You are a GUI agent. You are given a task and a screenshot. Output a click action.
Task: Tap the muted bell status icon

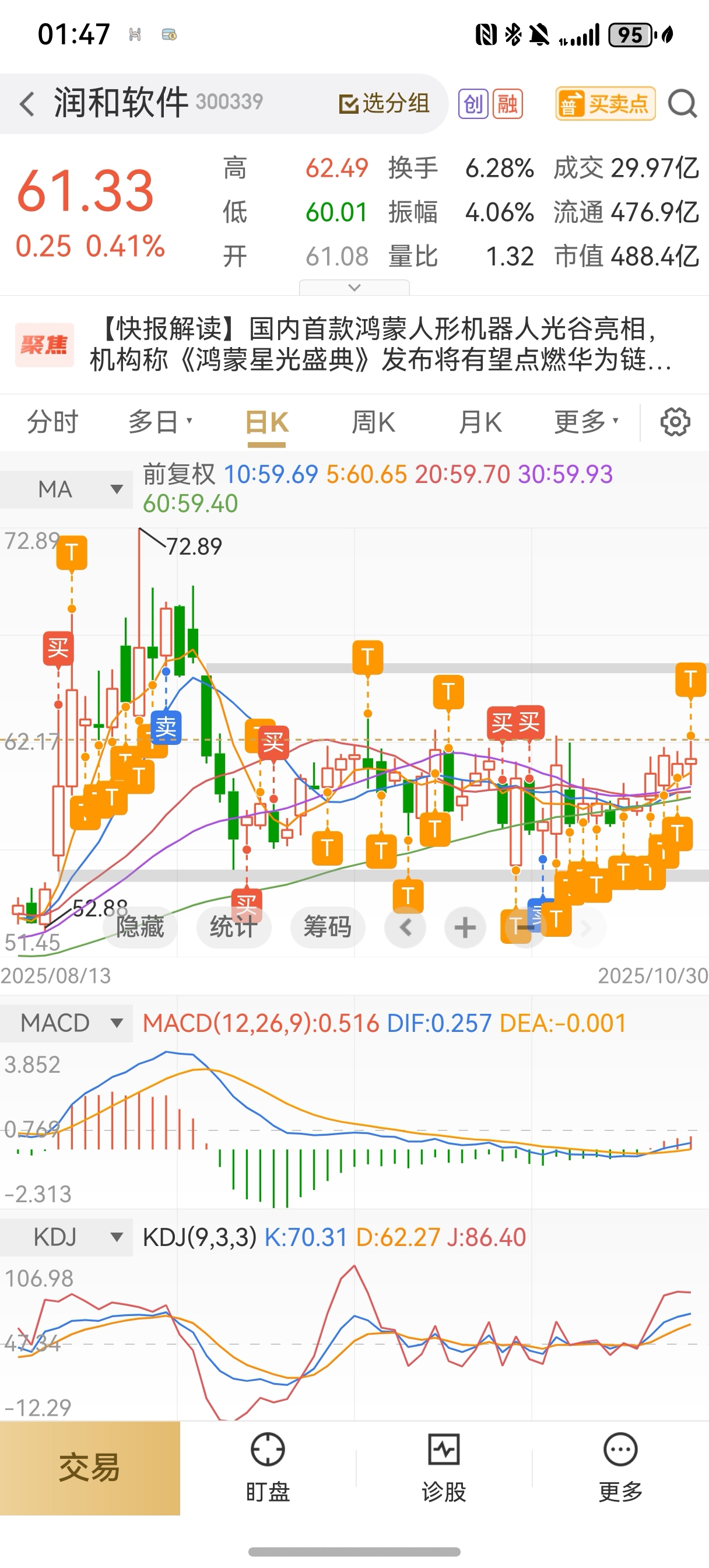click(539, 34)
